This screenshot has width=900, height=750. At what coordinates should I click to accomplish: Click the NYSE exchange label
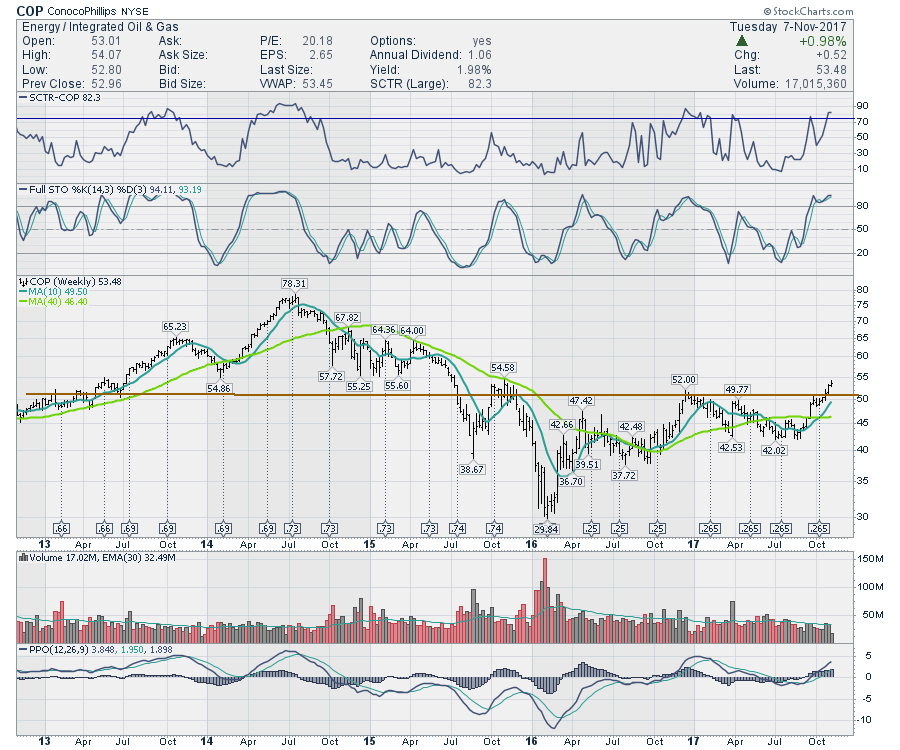coord(134,11)
